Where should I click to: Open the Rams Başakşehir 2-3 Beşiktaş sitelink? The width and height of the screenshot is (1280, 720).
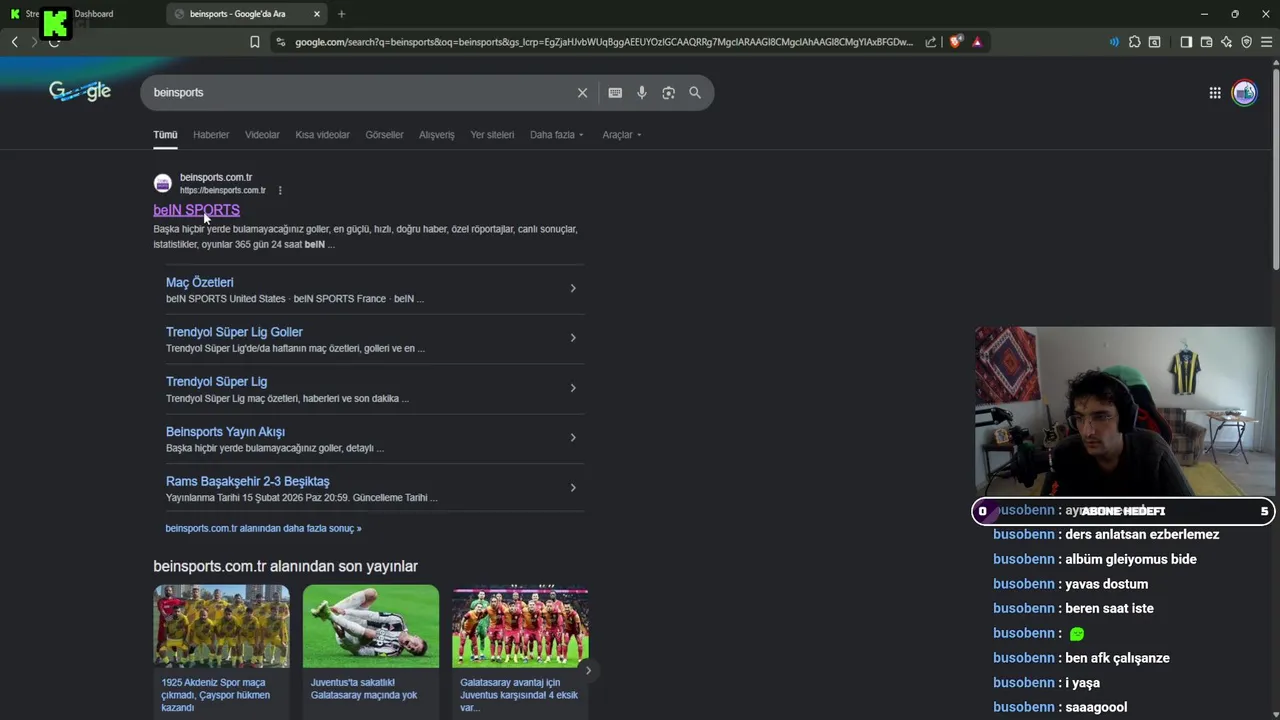coord(247,481)
